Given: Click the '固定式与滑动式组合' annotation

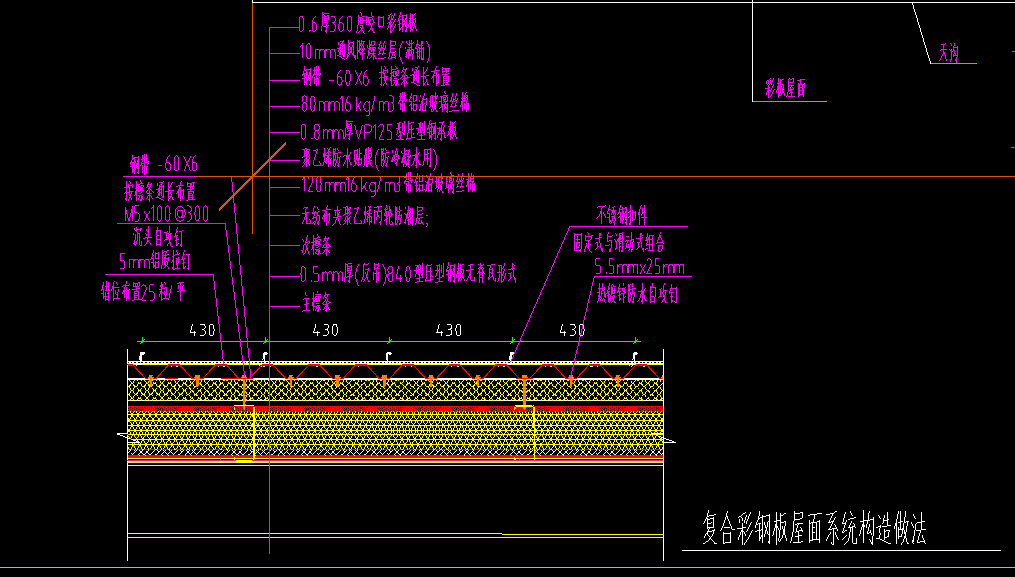Looking at the screenshot, I should pyautogui.click(x=619, y=243).
